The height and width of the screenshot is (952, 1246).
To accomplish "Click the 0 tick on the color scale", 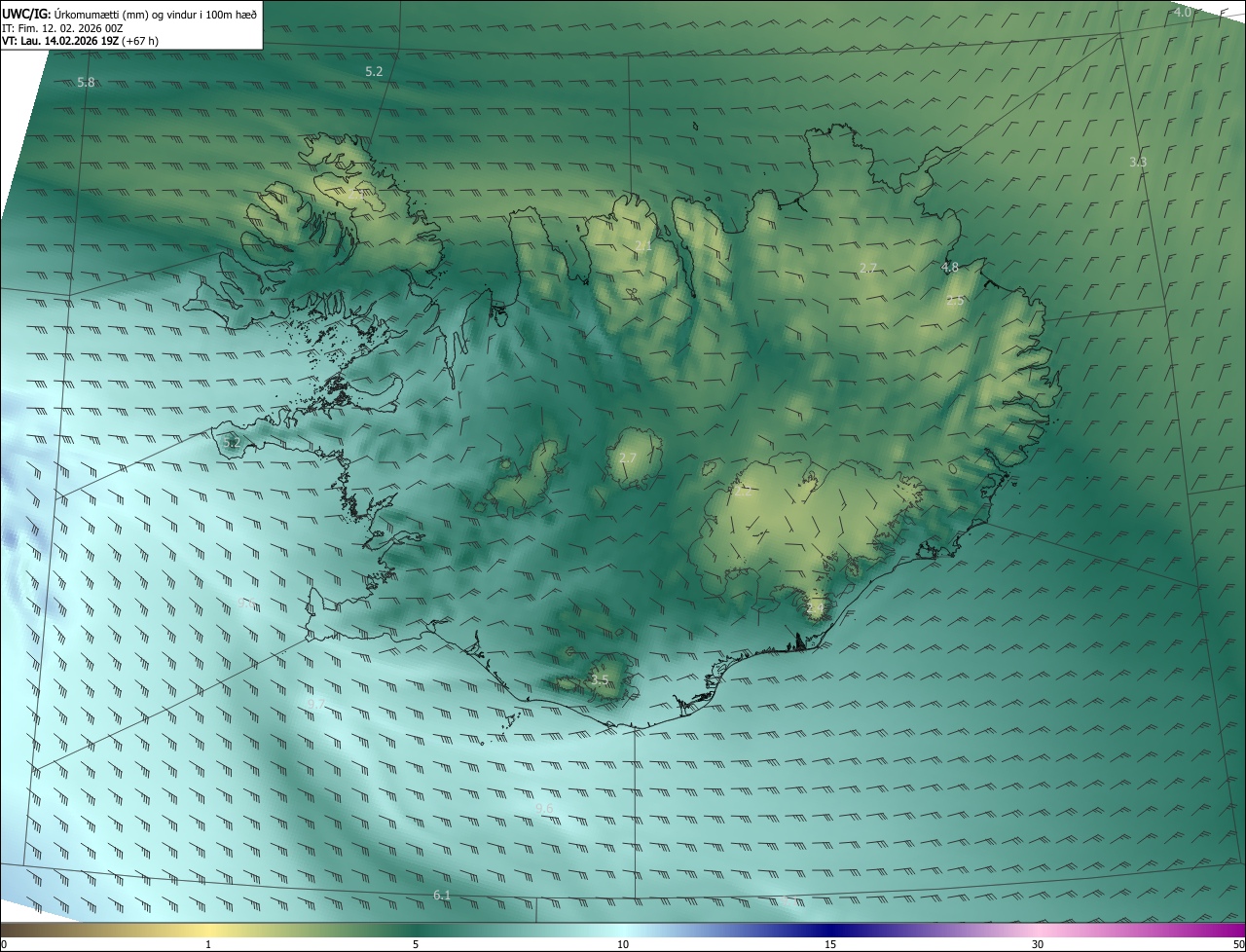I will [3, 944].
